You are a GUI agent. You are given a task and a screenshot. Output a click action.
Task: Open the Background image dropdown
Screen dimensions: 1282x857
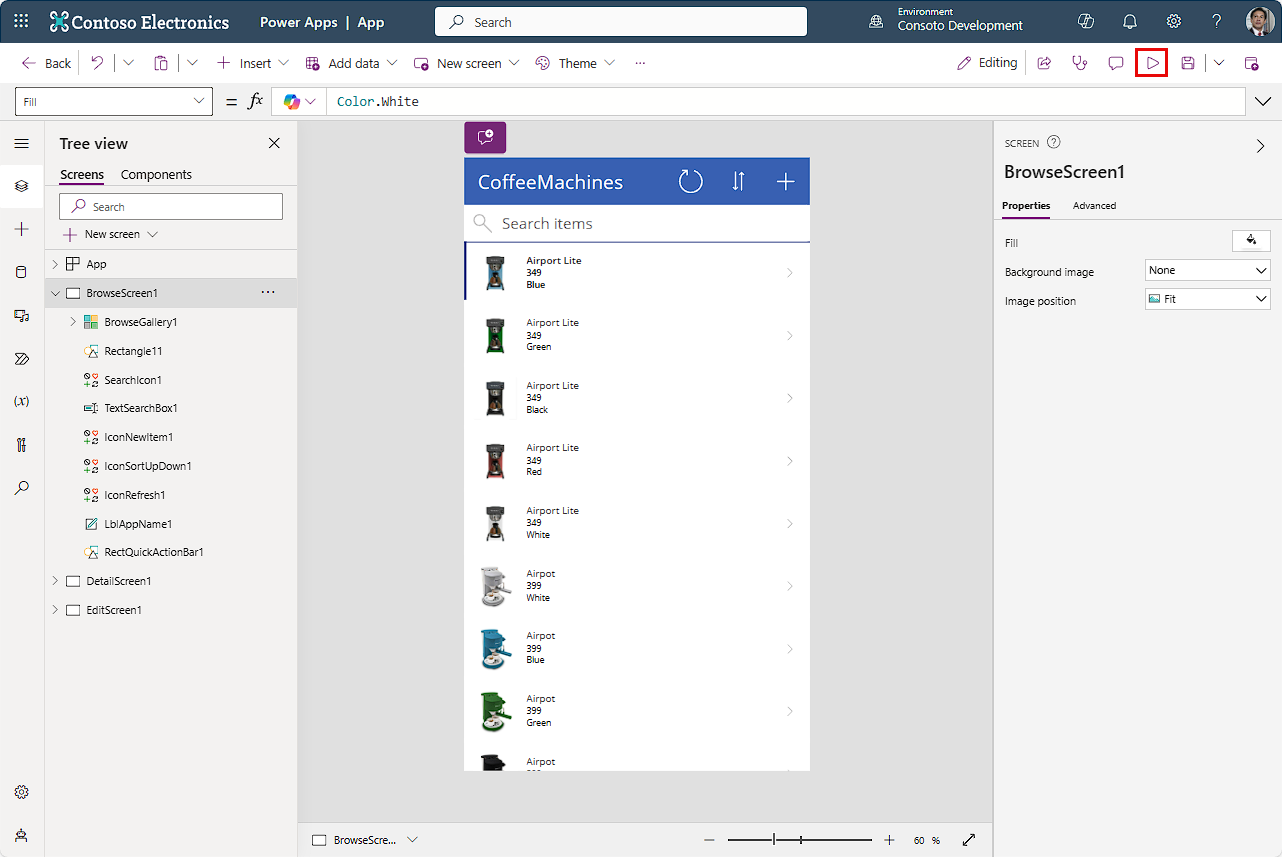(x=1207, y=270)
